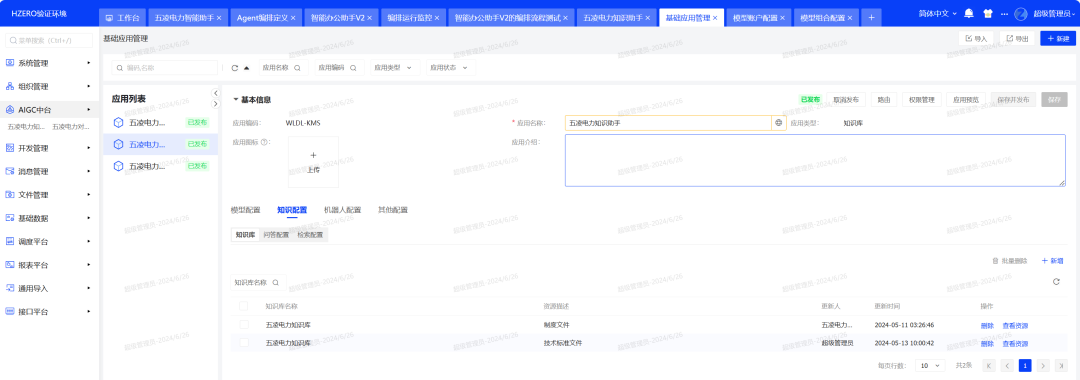Click the help icon next to 应用图标
Image resolution: width=1080 pixels, height=380 pixels.
point(264,142)
